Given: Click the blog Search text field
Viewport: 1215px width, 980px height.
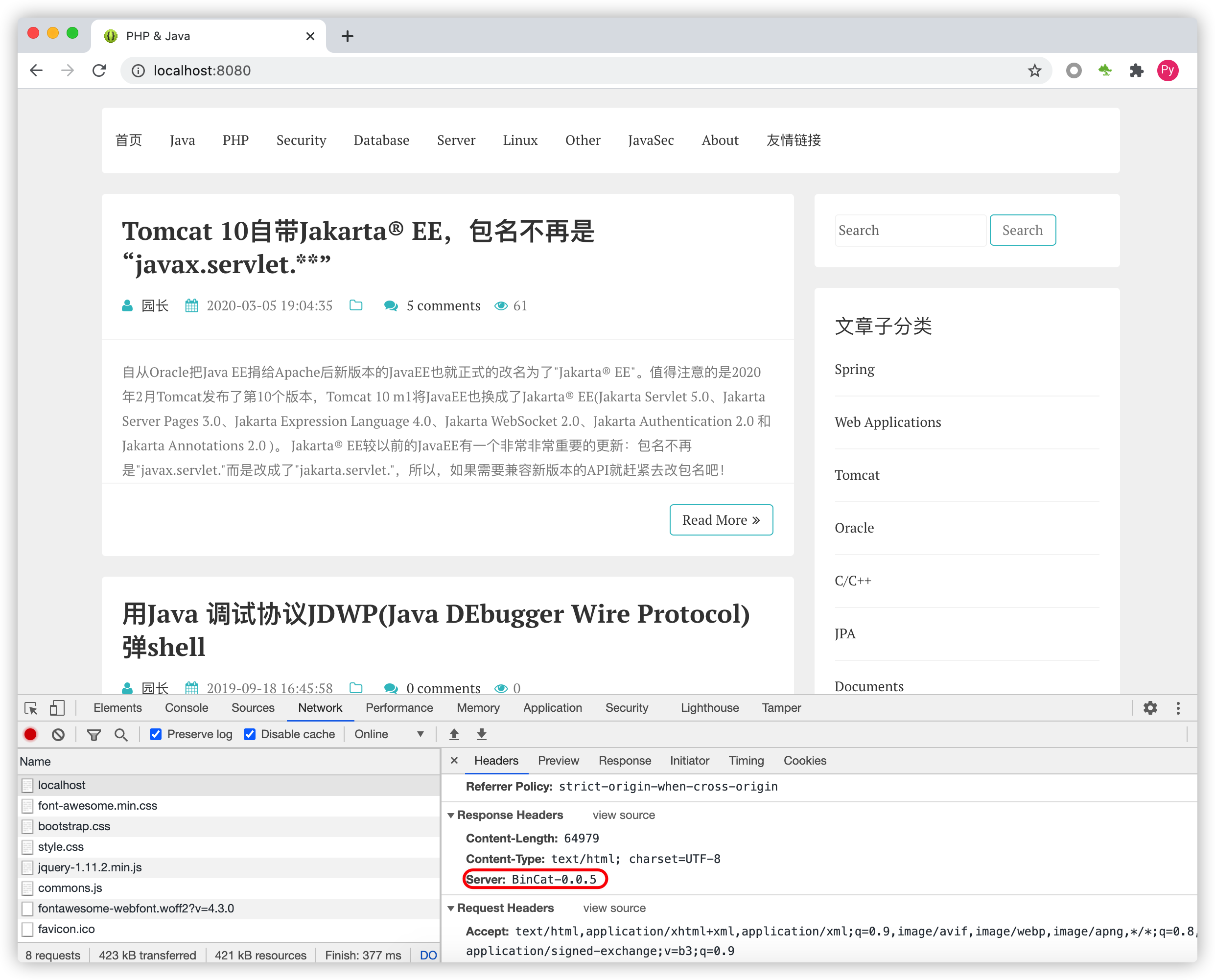Looking at the screenshot, I should [x=910, y=231].
